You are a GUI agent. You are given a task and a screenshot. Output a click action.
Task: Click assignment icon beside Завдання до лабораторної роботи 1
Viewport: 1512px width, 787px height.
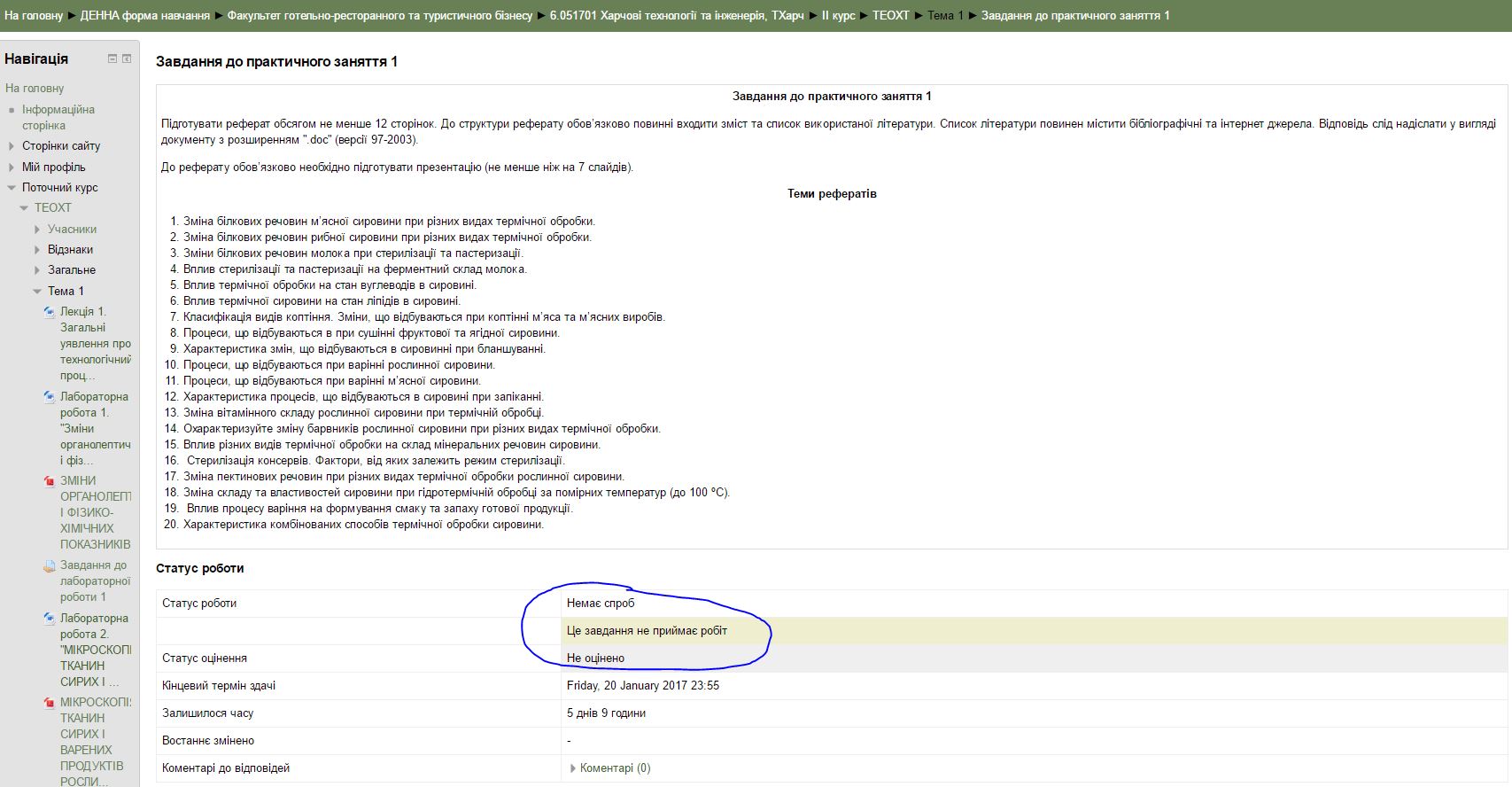pos(50,565)
